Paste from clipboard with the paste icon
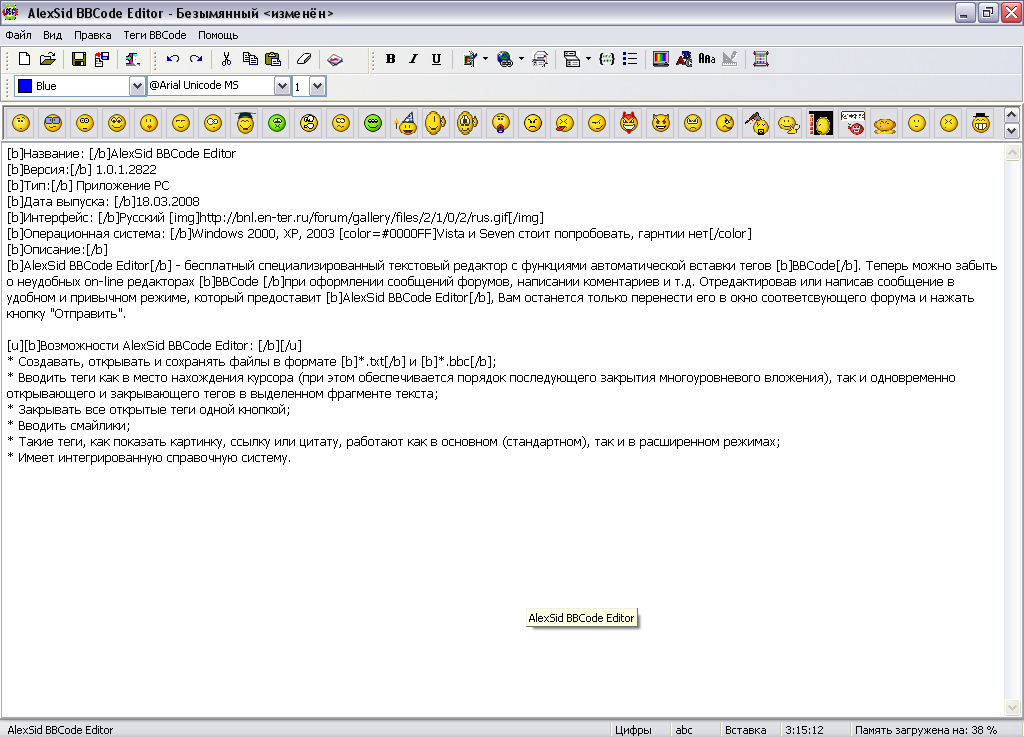 pyautogui.click(x=273, y=59)
